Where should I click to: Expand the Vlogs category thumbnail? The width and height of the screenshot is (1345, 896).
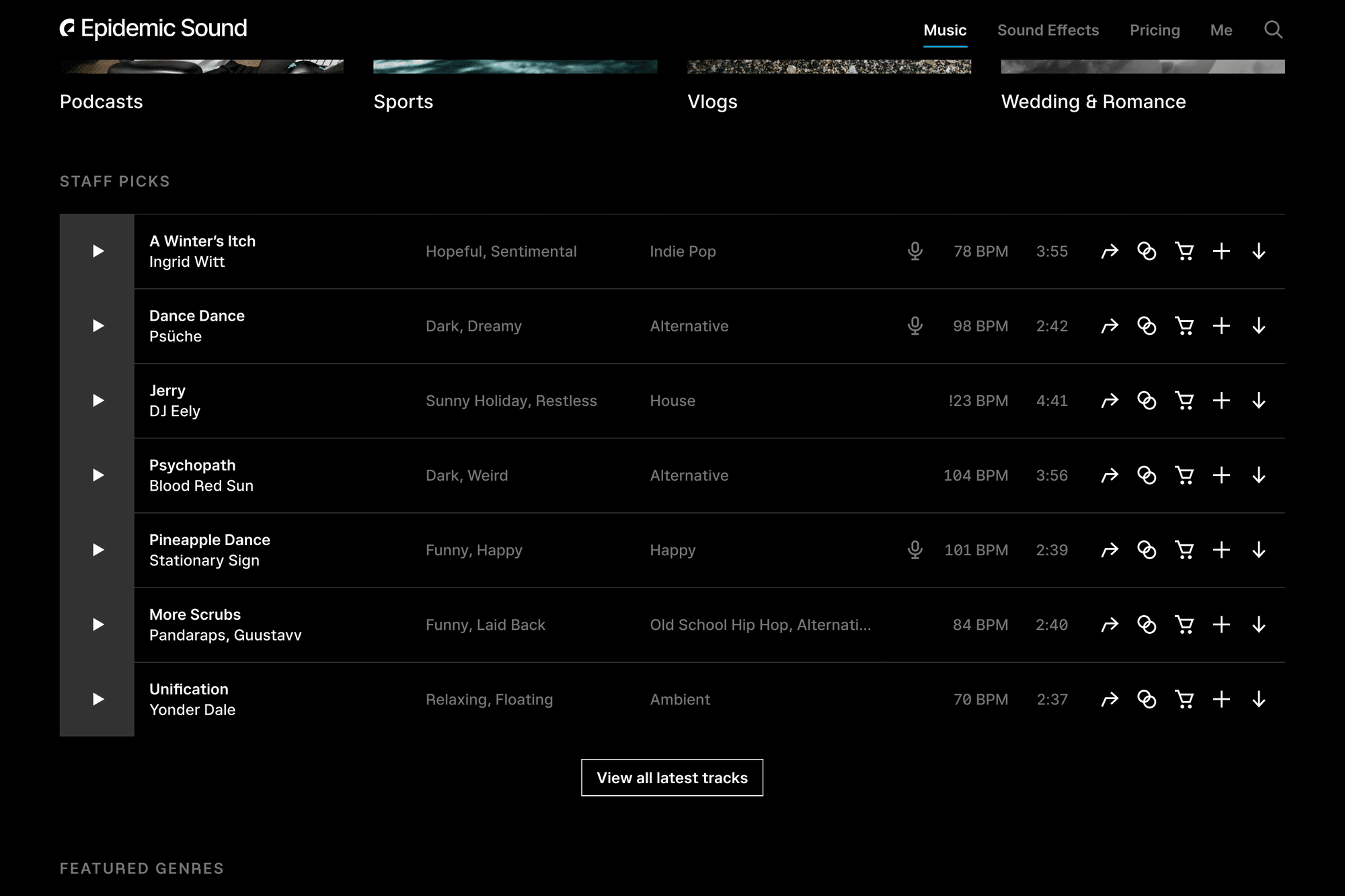829,66
